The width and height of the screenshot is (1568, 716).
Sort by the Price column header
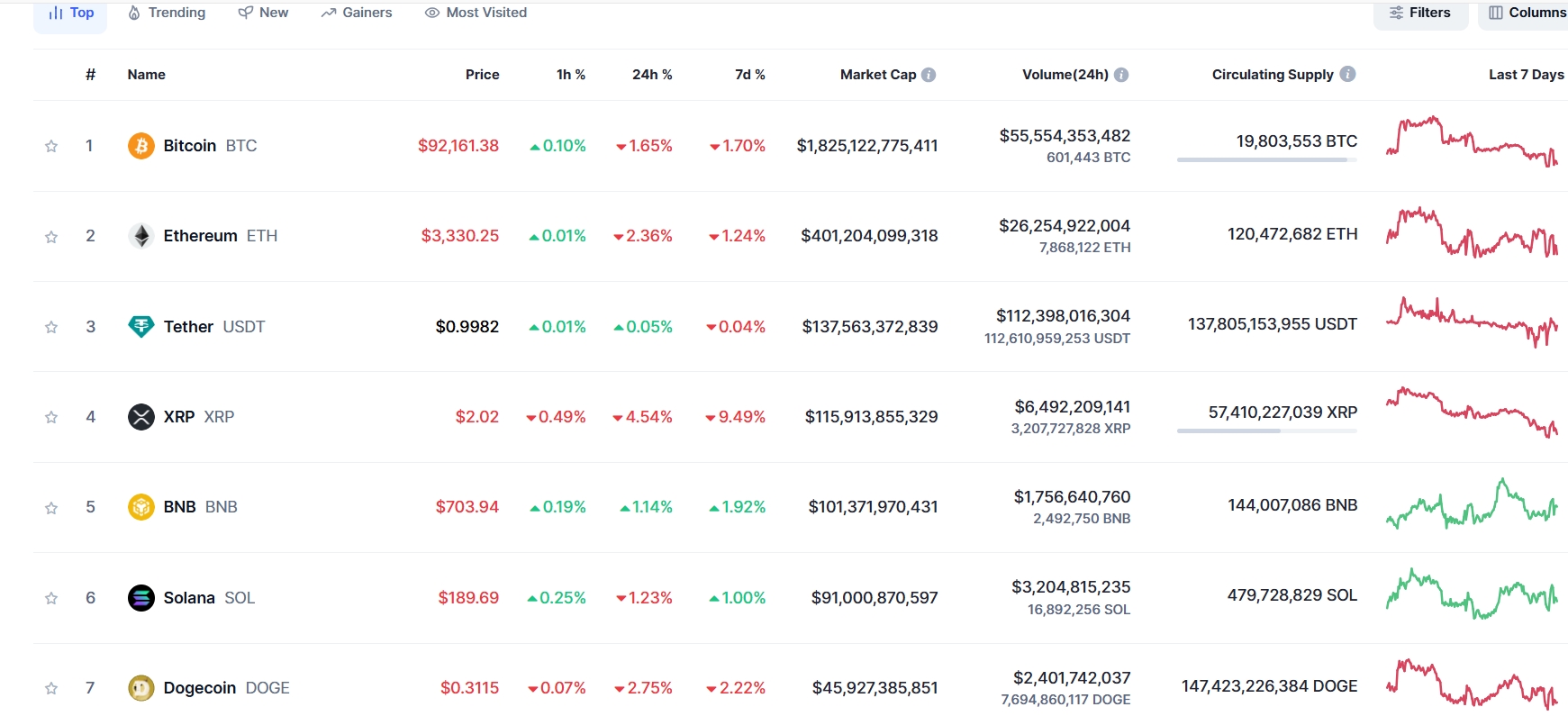(x=482, y=75)
